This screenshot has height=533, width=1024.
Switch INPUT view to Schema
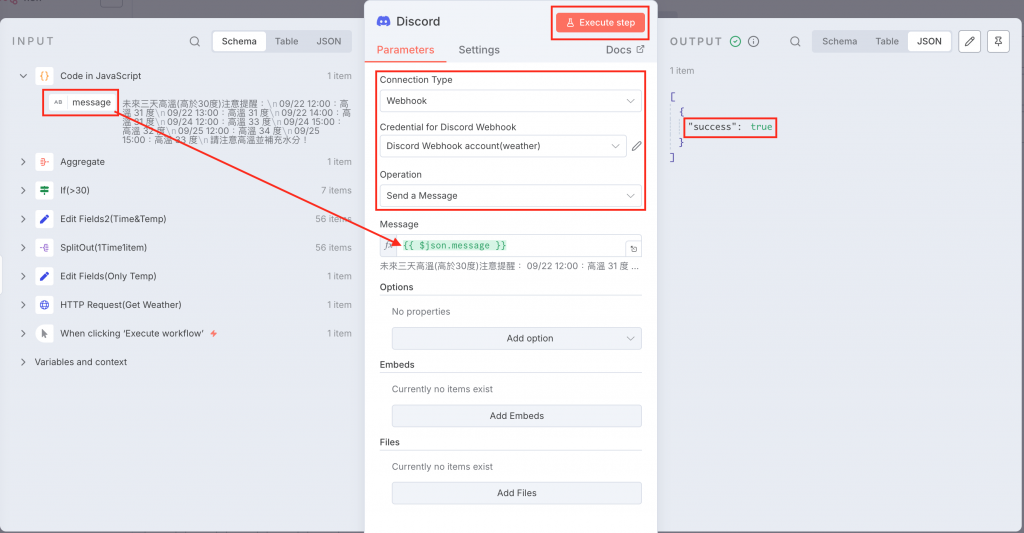(239, 41)
